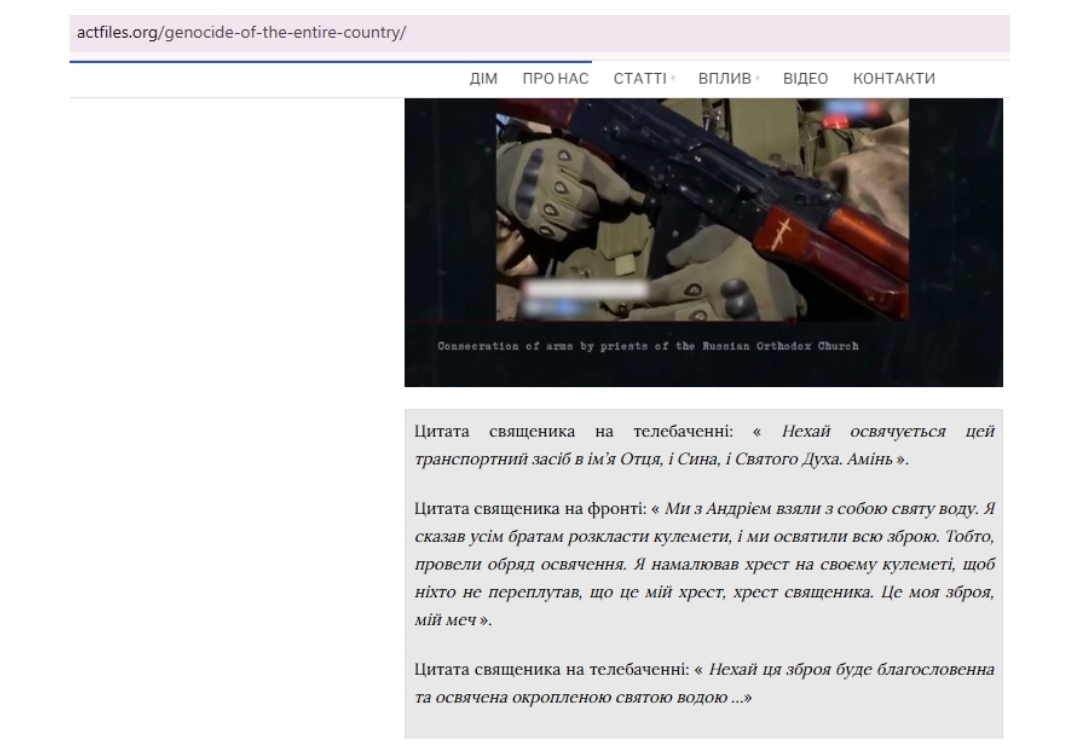
Task: Click the actfiles.org domain in the address bar
Action: [118, 32]
